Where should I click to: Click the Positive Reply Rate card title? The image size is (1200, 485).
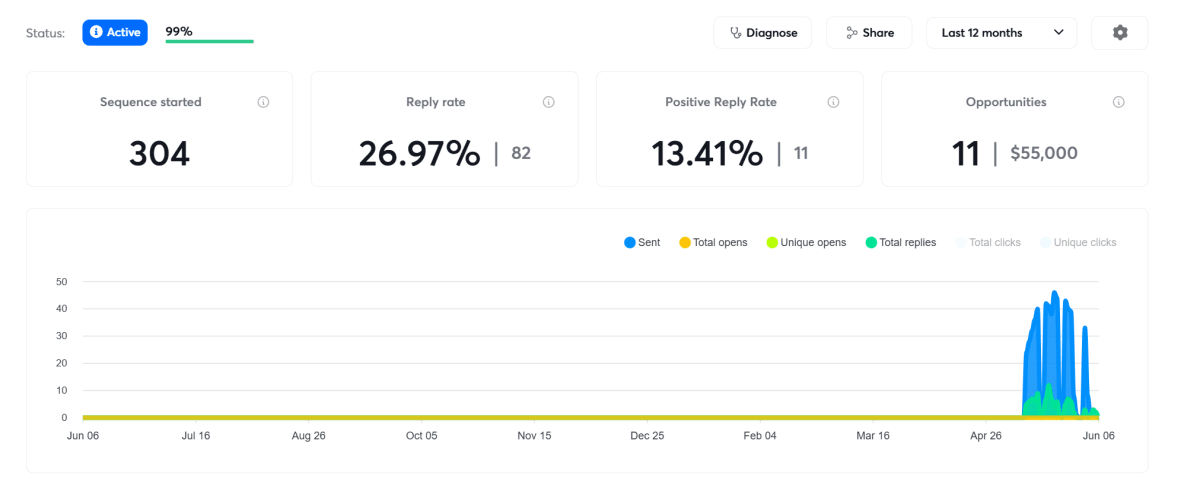(721, 102)
